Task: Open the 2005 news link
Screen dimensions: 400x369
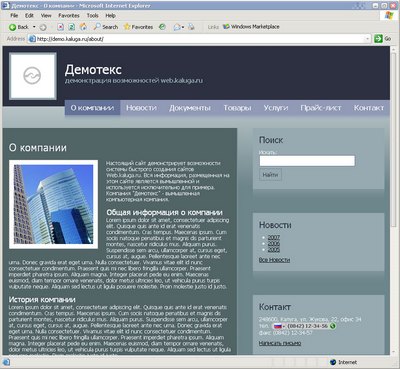Action: (x=274, y=249)
